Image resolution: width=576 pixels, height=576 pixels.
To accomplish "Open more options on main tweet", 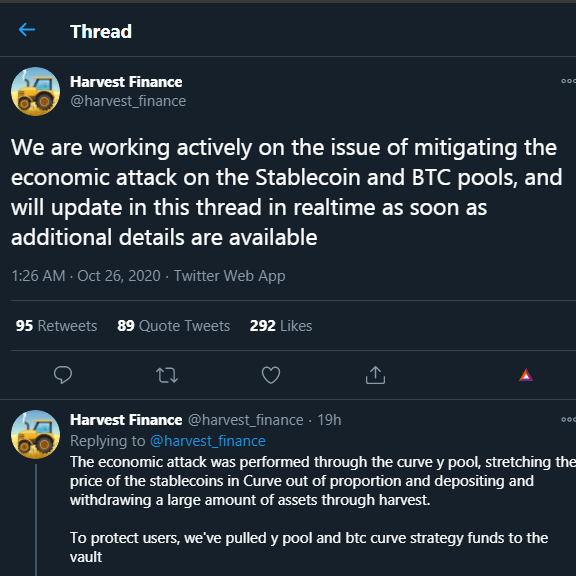I will point(568,81).
